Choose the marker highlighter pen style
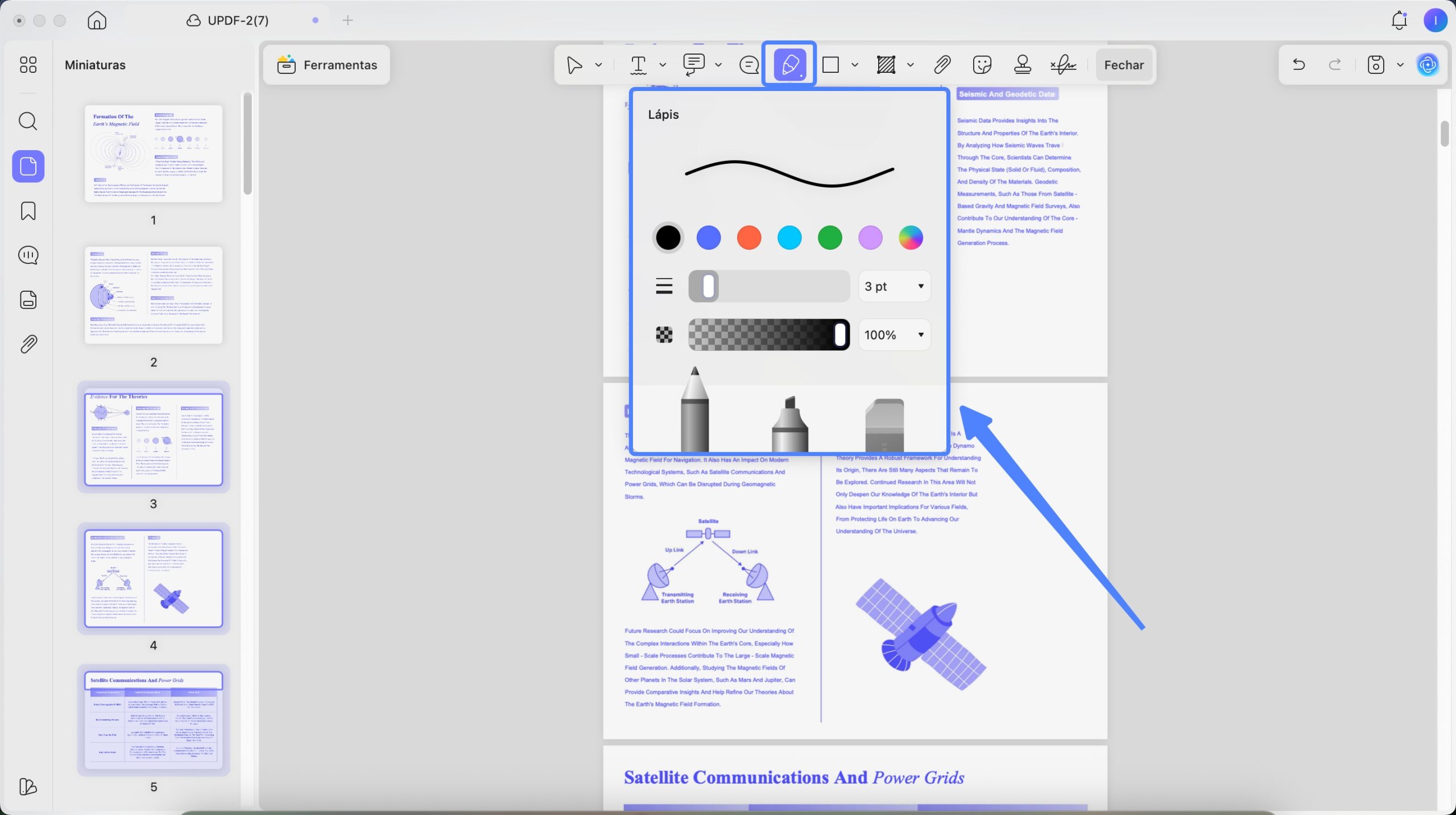 (789, 424)
